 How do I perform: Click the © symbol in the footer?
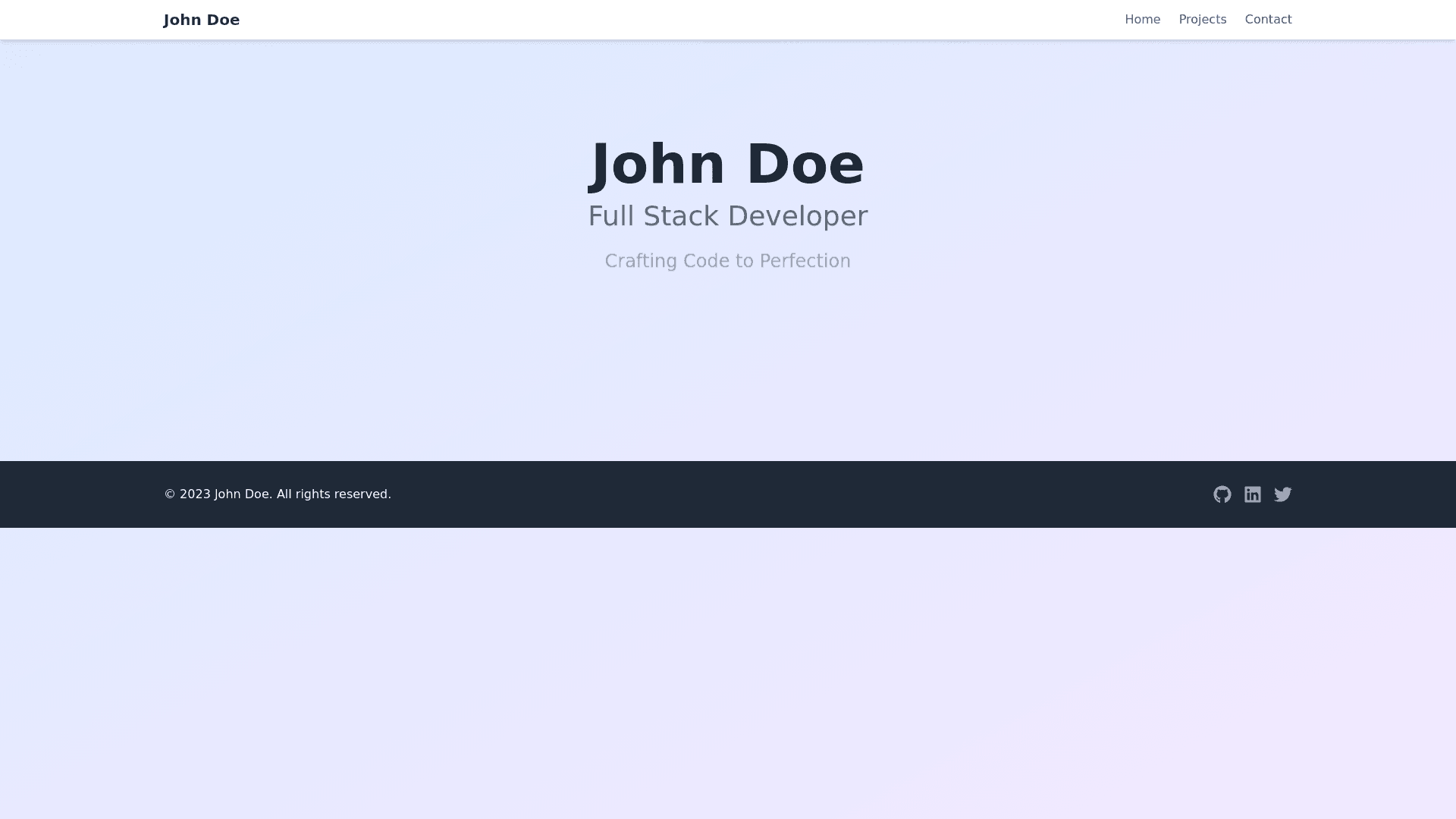170,494
